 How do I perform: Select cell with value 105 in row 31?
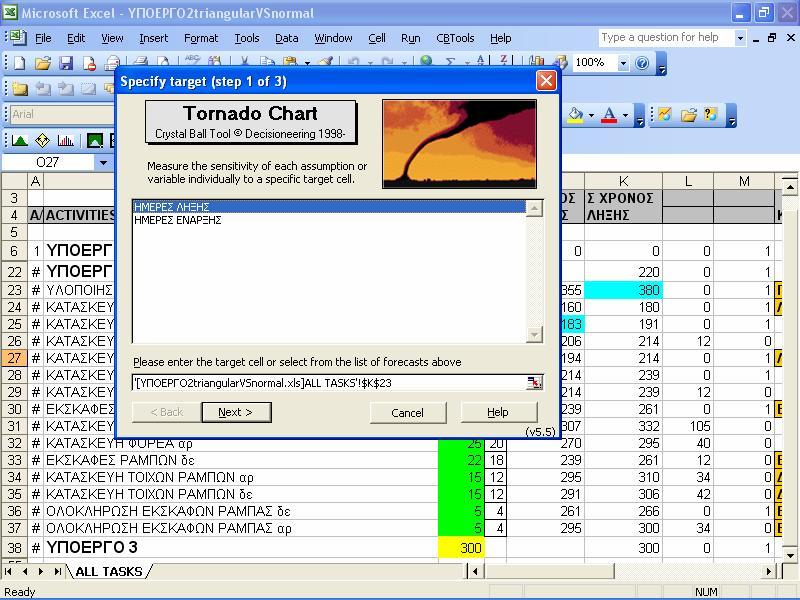pyautogui.click(x=687, y=426)
